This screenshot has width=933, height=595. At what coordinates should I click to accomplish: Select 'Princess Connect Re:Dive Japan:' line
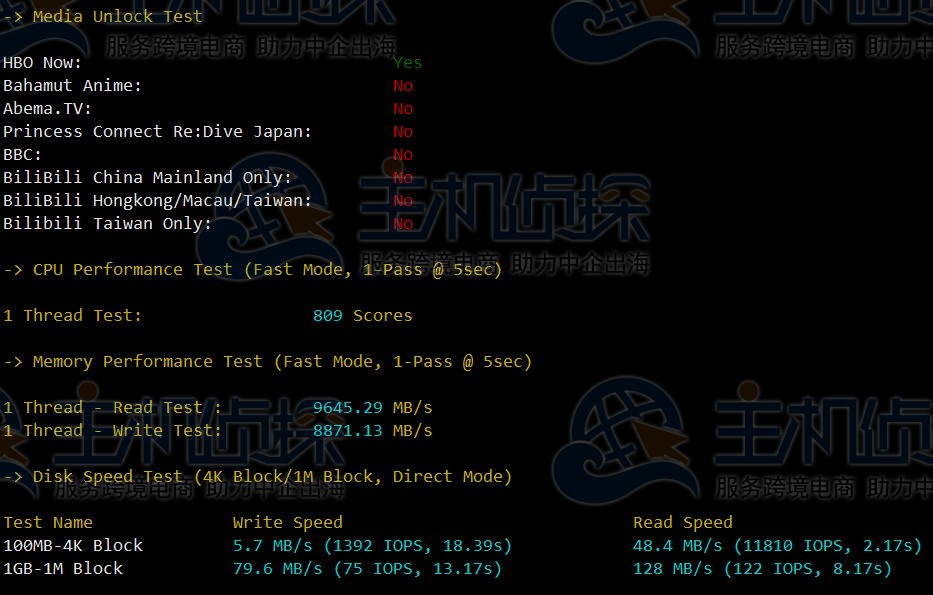click(x=157, y=131)
